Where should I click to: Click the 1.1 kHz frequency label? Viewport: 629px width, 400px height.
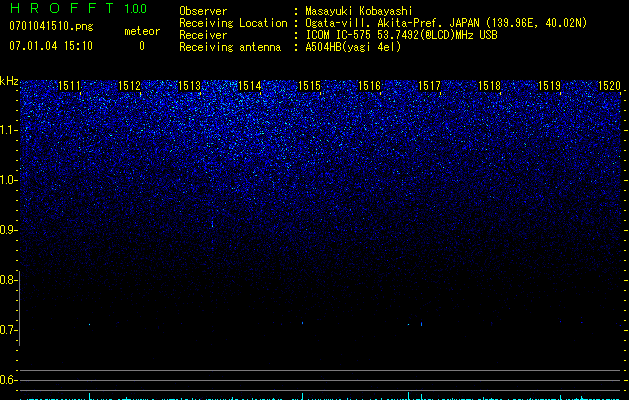[x=8, y=130]
